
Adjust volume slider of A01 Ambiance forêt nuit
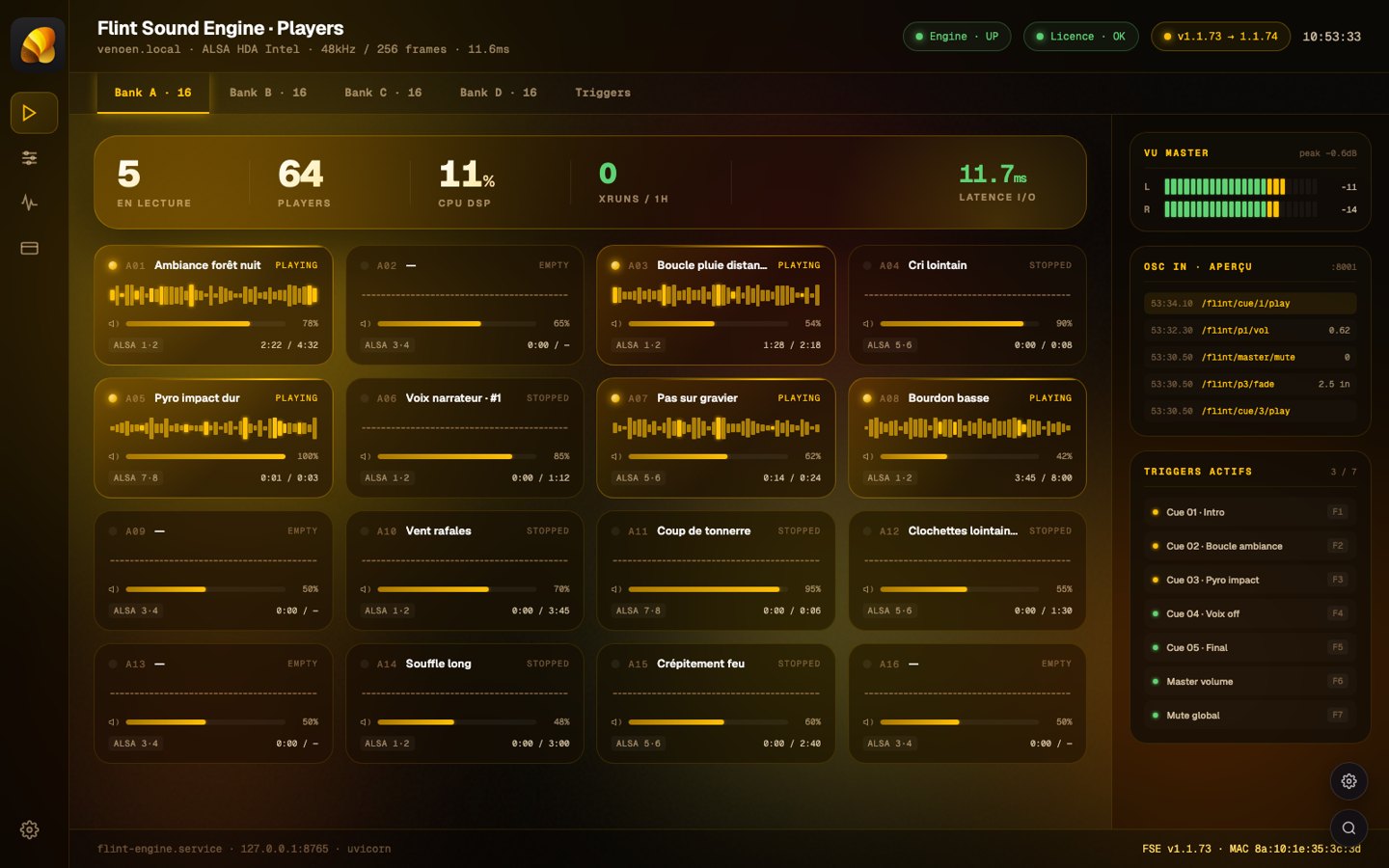coord(205,324)
